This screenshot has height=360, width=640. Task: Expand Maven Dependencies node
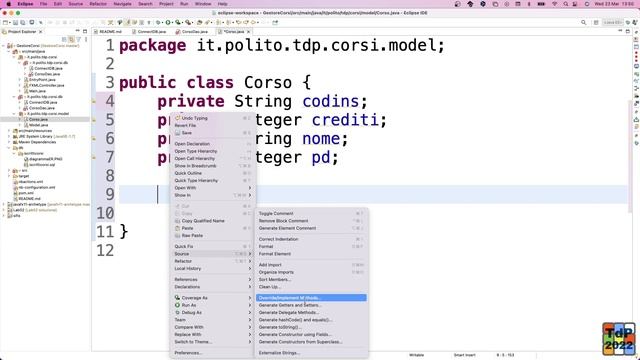click(9, 142)
